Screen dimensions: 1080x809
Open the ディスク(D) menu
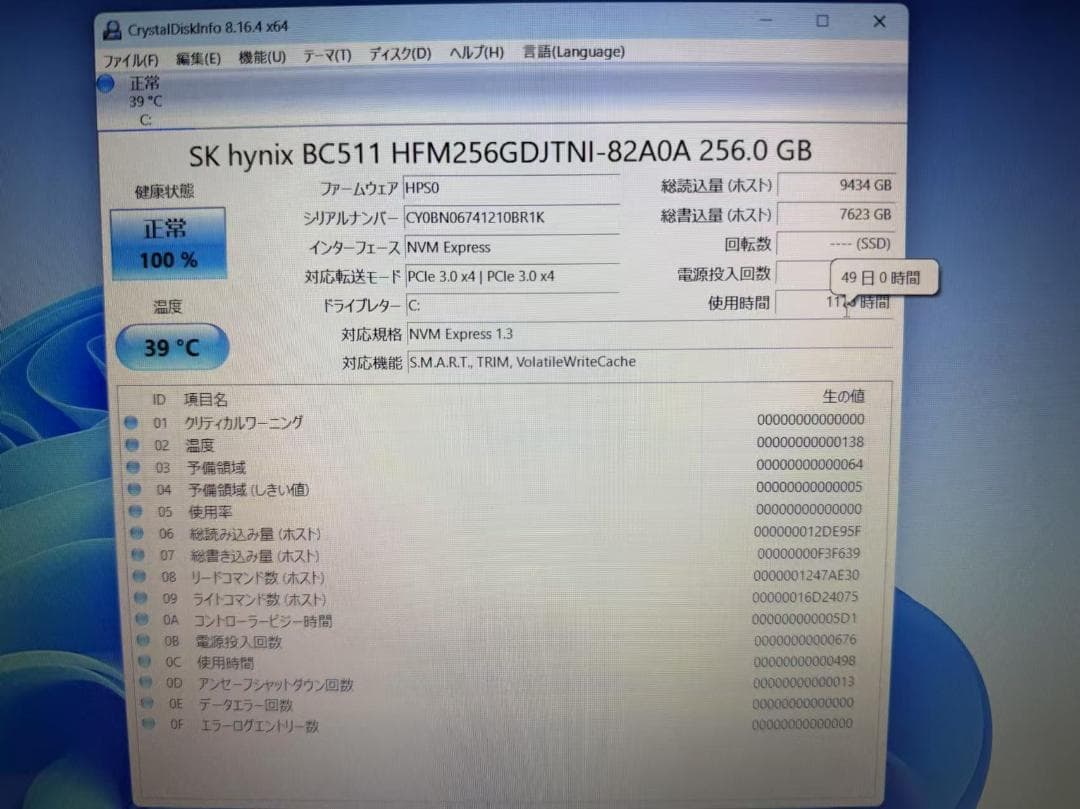coord(396,56)
